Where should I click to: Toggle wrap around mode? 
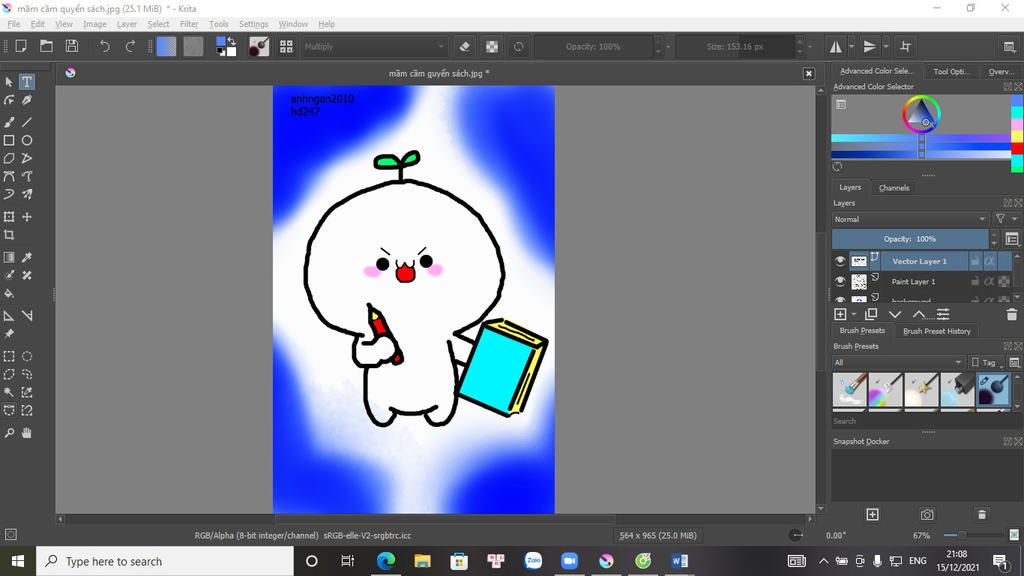[905, 46]
